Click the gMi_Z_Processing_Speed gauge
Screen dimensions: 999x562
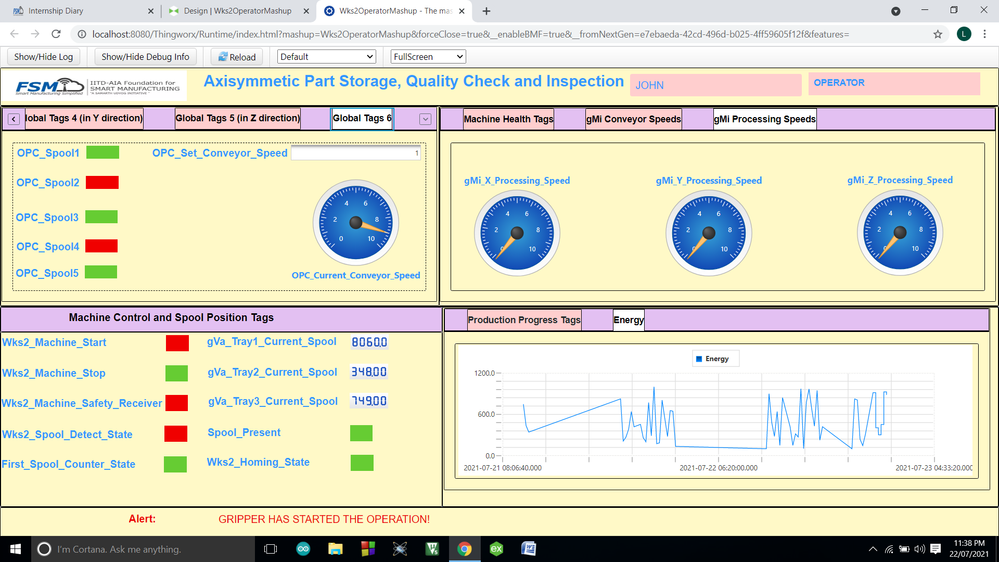point(899,232)
